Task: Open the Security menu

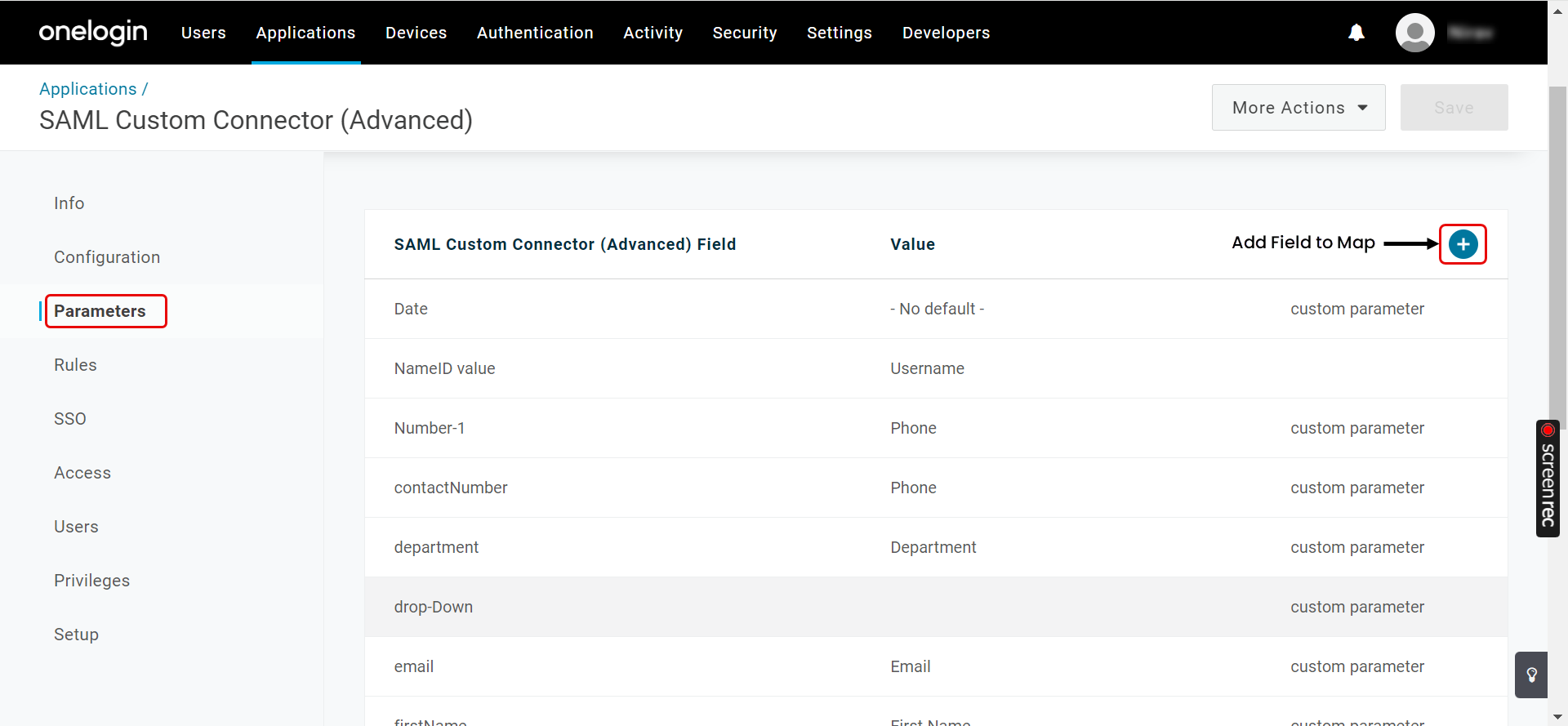Action: [x=744, y=33]
